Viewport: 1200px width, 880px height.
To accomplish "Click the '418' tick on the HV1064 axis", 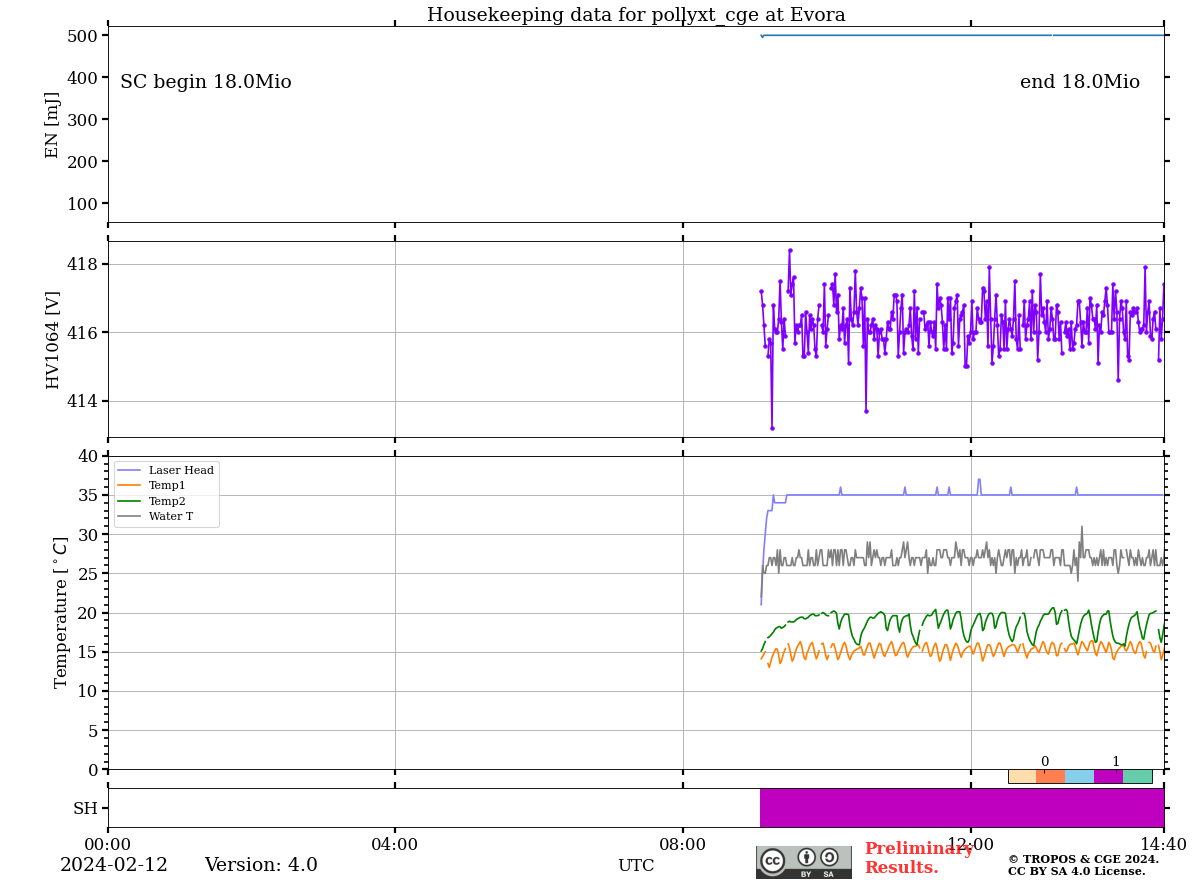I will pyautogui.click(x=83, y=264).
